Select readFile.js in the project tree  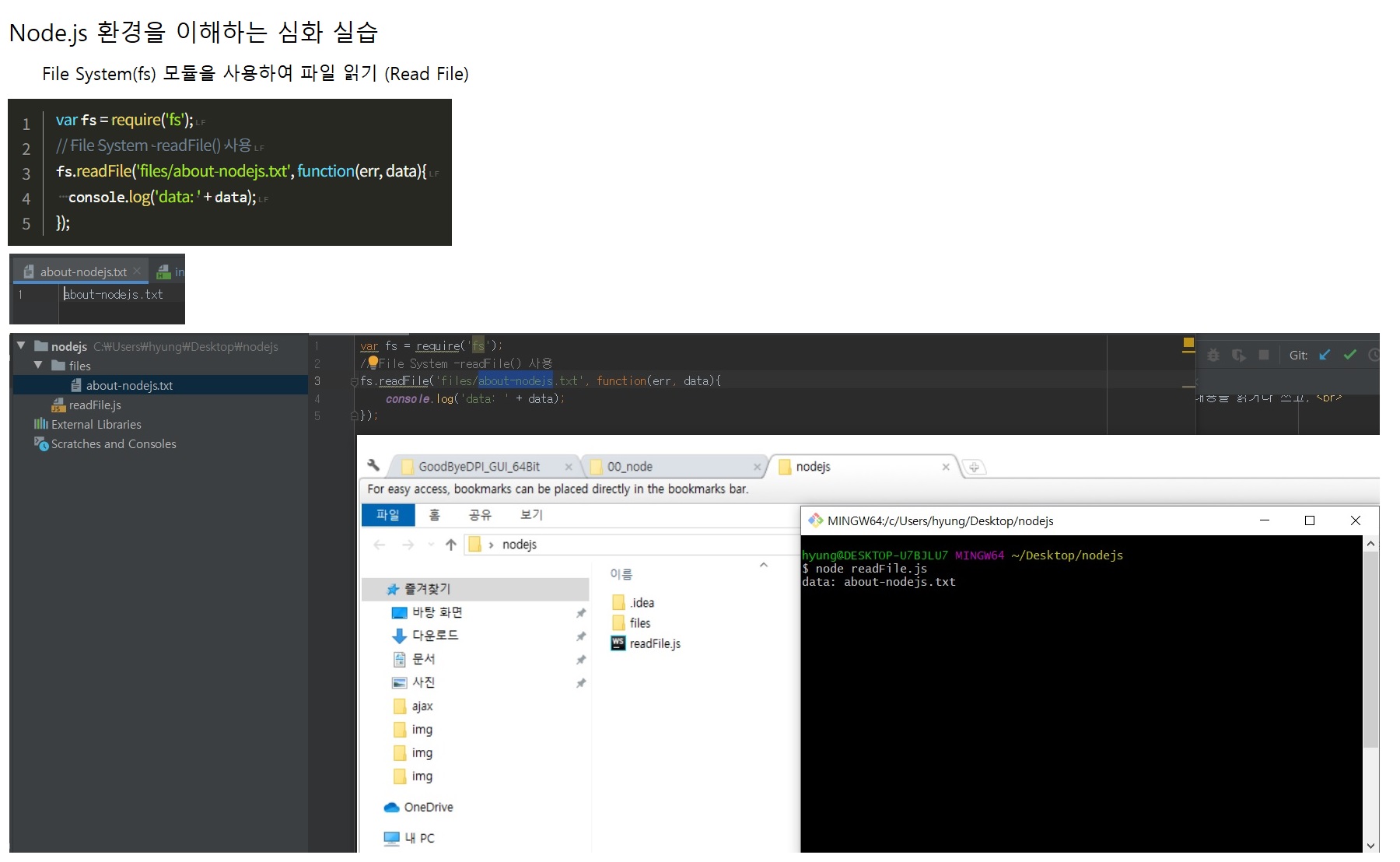pos(94,405)
